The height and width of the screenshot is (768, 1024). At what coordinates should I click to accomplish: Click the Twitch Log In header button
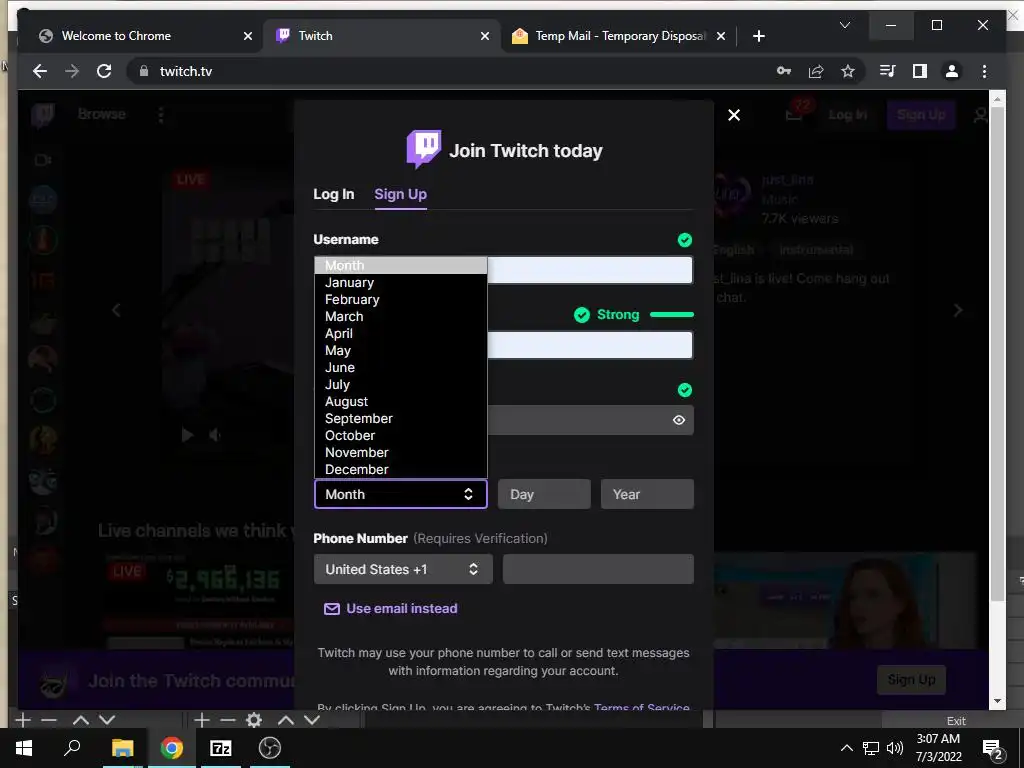[x=847, y=115]
